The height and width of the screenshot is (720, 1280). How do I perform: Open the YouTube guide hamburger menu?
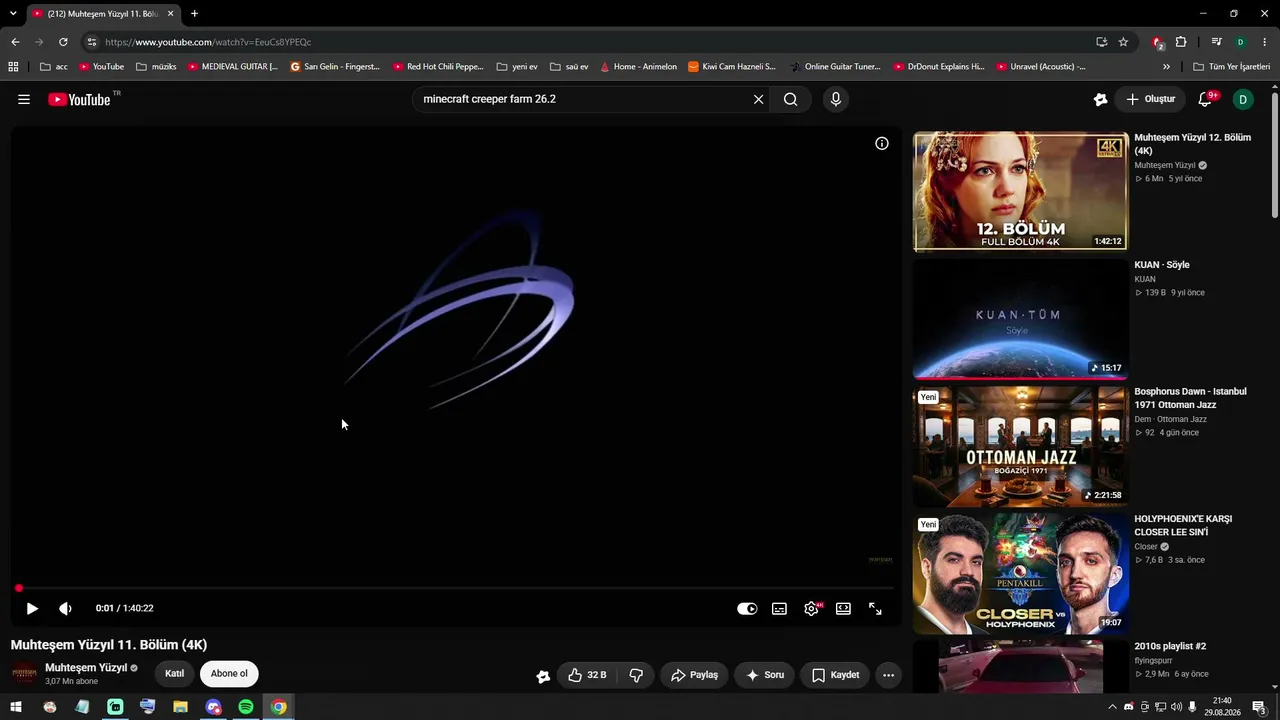tap(24, 99)
